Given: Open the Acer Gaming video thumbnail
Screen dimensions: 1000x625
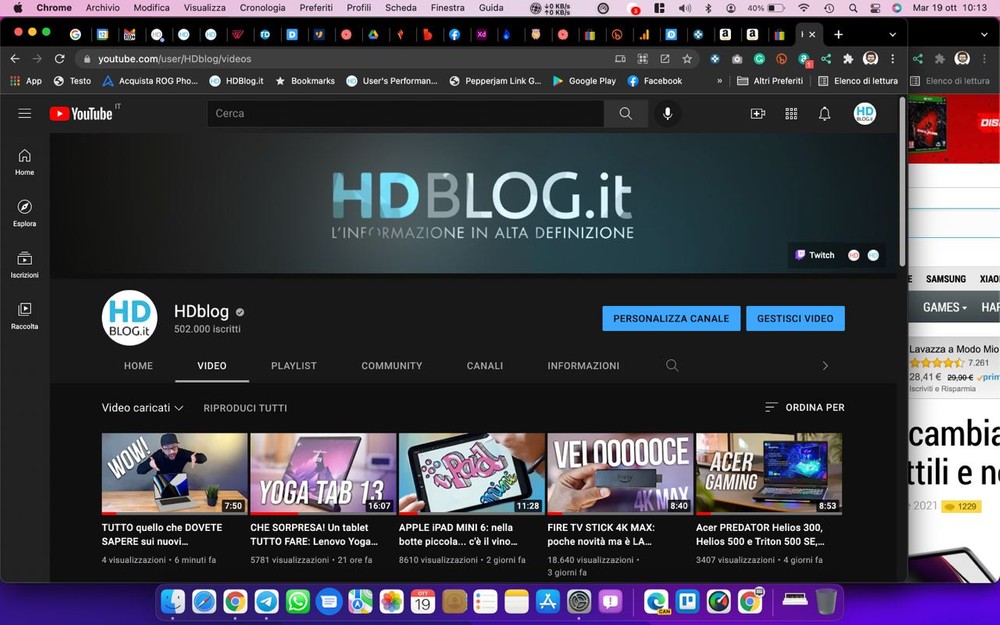Looking at the screenshot, I should point(769,474).
